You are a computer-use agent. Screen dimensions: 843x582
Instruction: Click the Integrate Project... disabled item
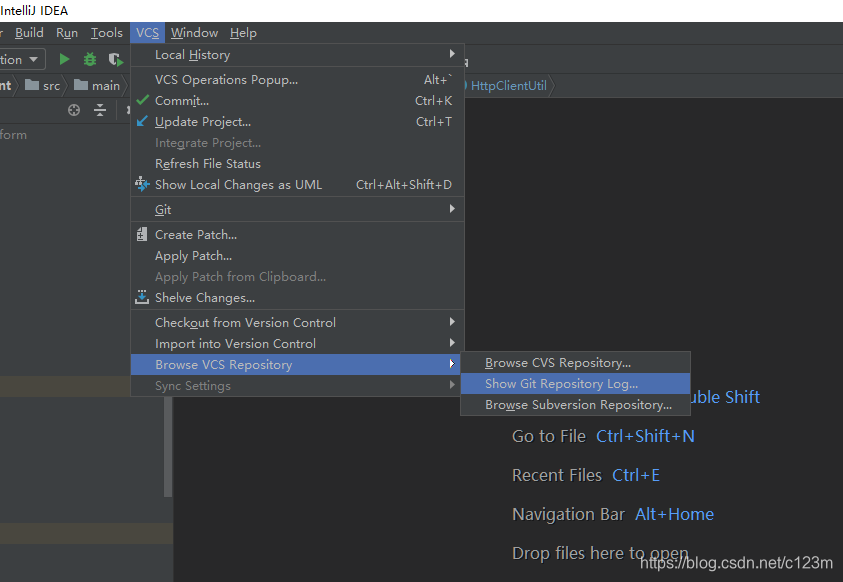coord(297,142)
